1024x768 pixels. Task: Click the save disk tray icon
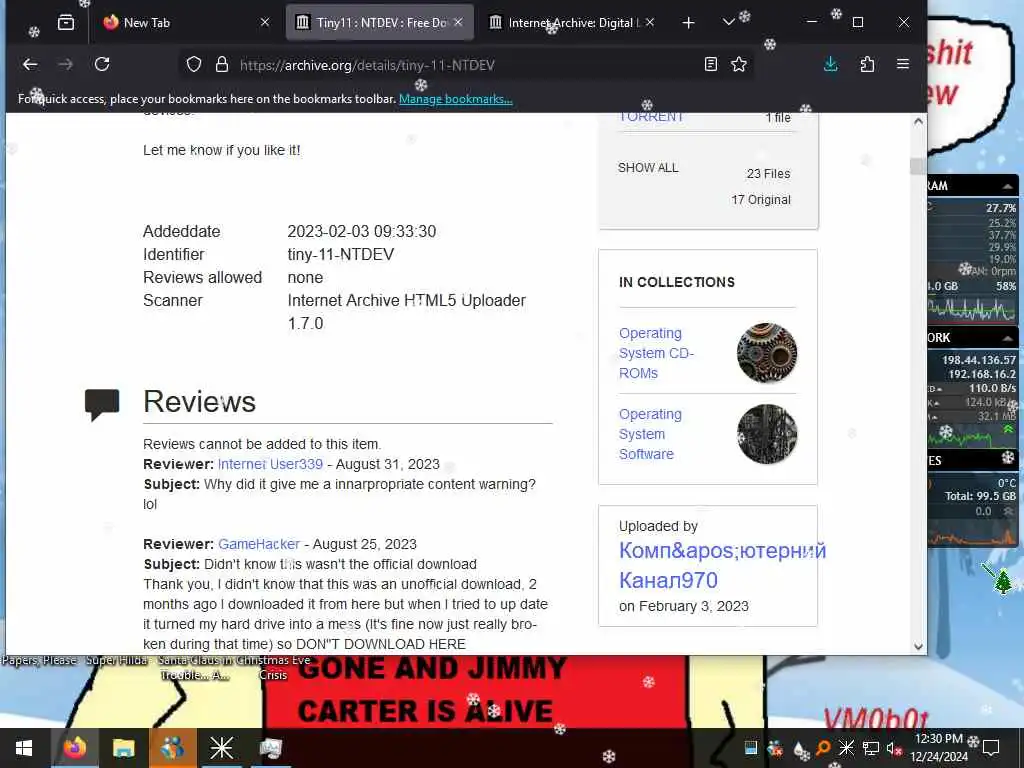[751, 748]
